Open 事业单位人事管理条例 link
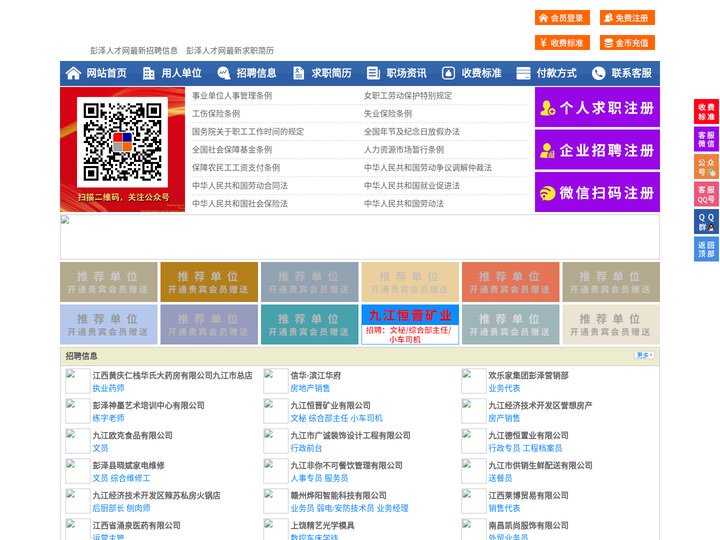The height and width of the screenshot is (540, 720). (x=232, y=96)
